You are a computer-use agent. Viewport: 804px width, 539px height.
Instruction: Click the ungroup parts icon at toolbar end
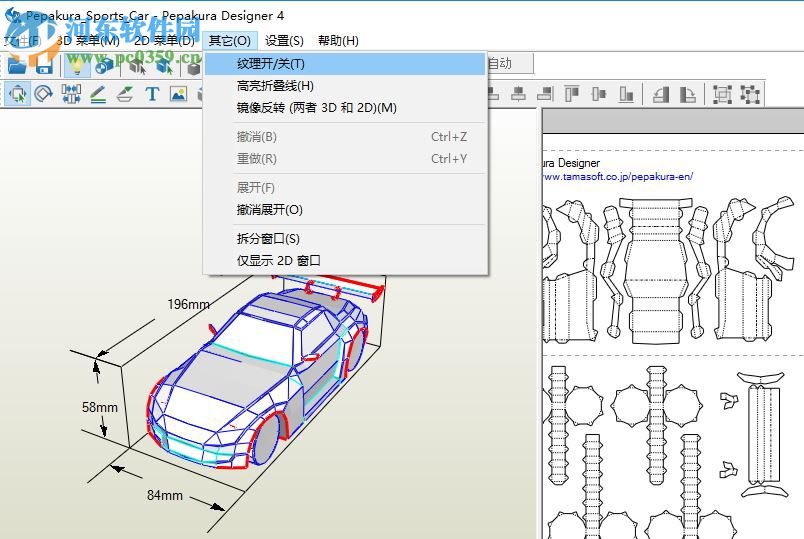pos(750,94)
